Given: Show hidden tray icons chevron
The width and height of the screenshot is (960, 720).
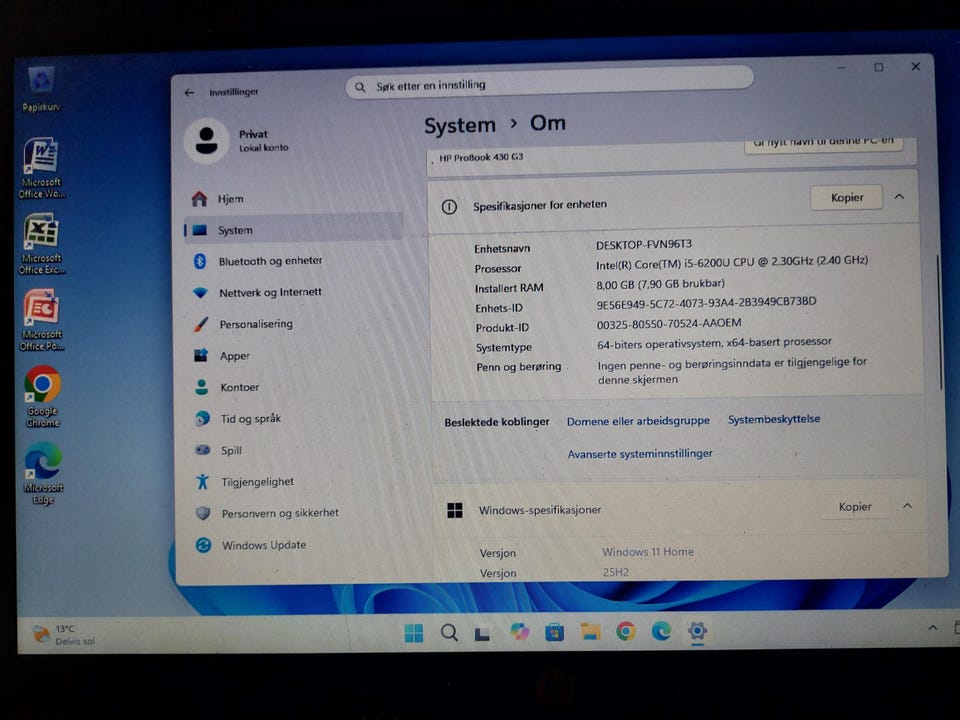Looking at the screenshot, I should 932,628.
